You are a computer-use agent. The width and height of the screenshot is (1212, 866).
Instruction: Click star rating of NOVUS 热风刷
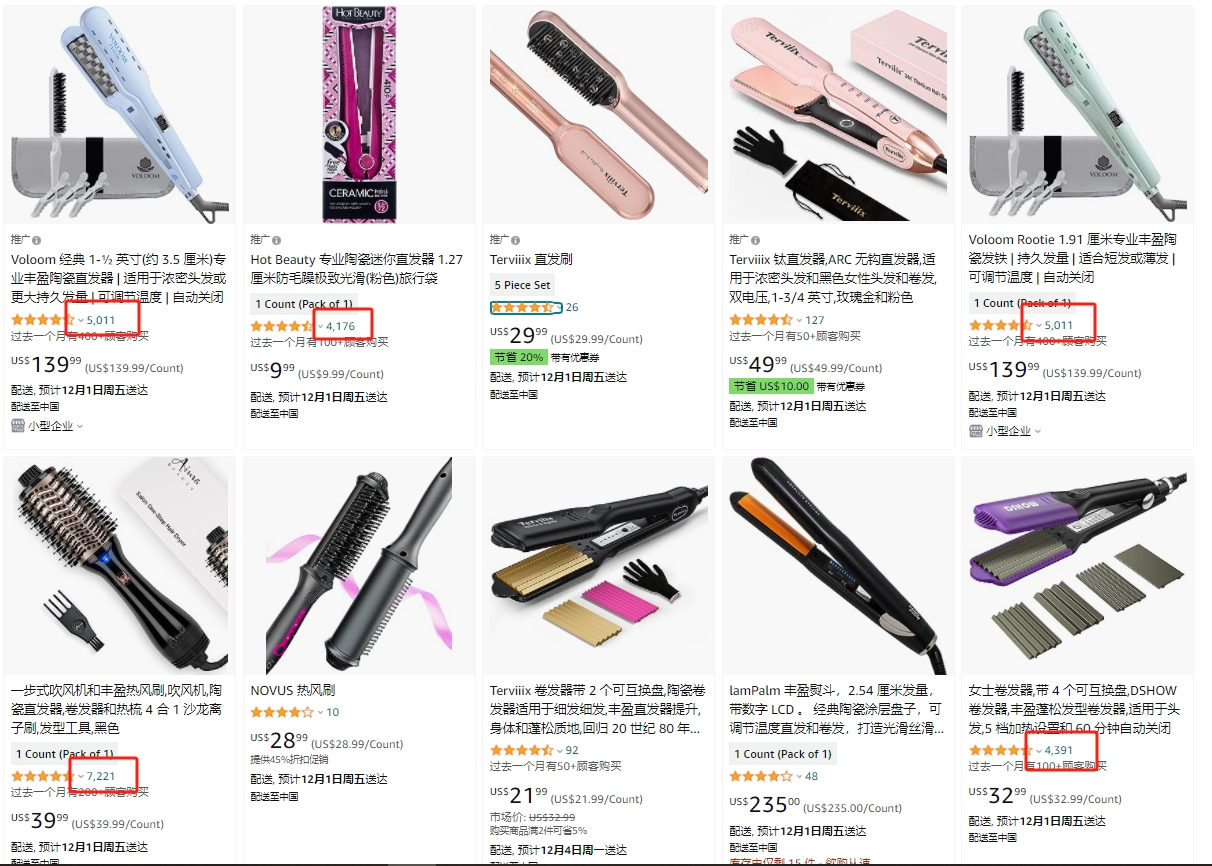coord(281,713)
